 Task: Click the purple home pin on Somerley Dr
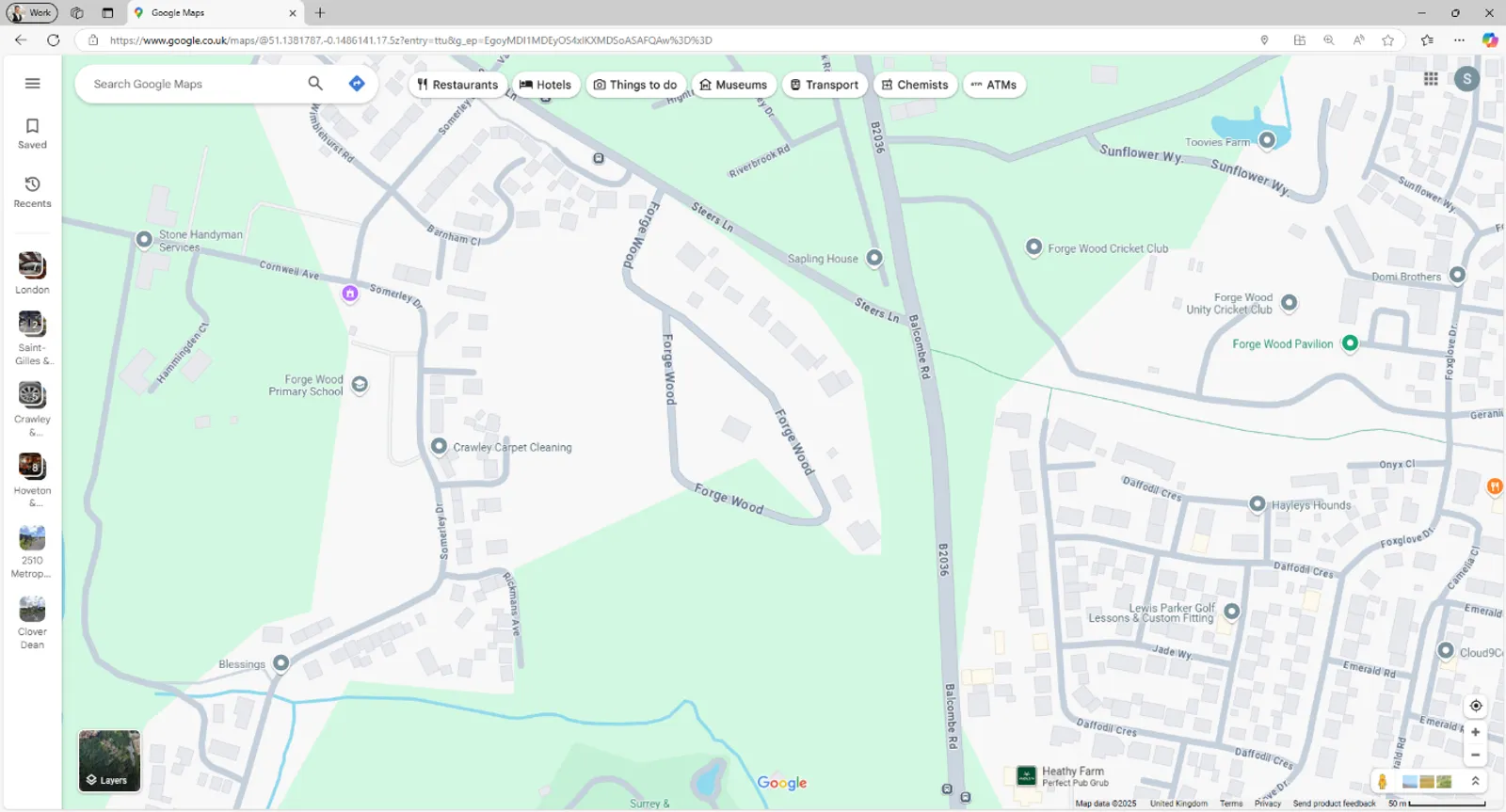[x=350, y=294]
